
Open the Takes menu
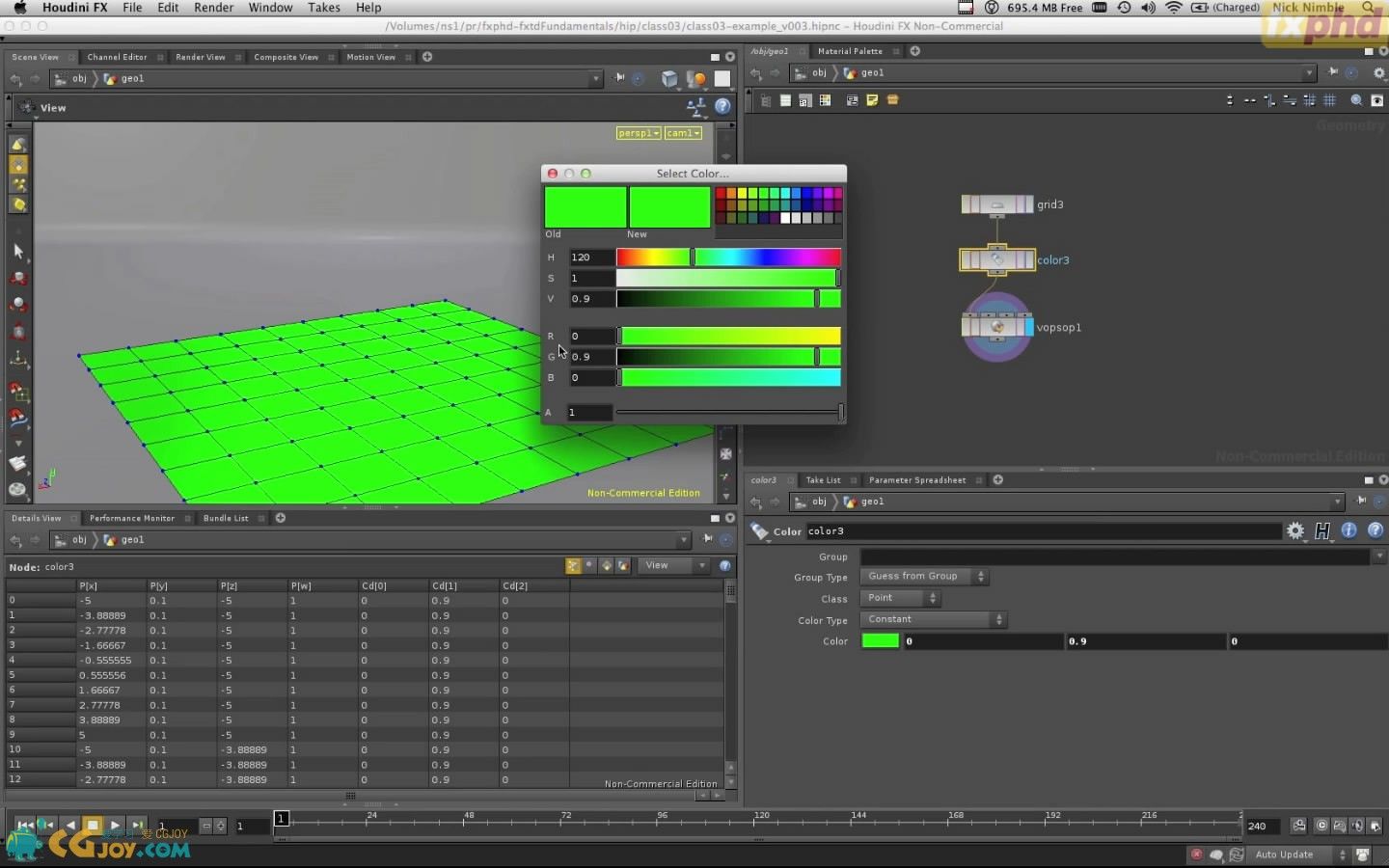[324, 8]
